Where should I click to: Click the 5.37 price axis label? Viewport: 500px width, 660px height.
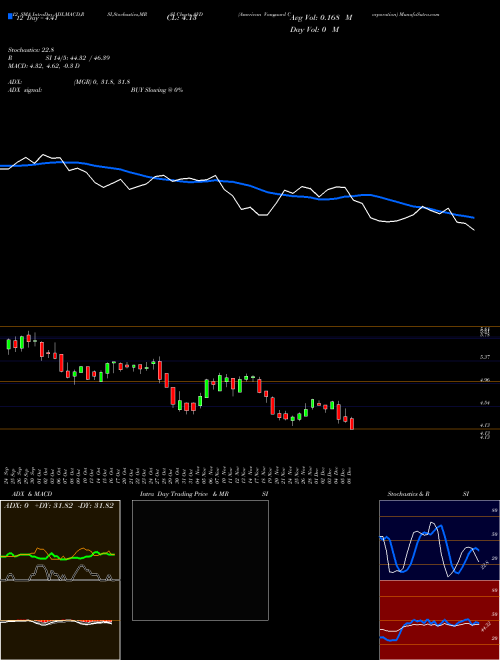(484, 357)
